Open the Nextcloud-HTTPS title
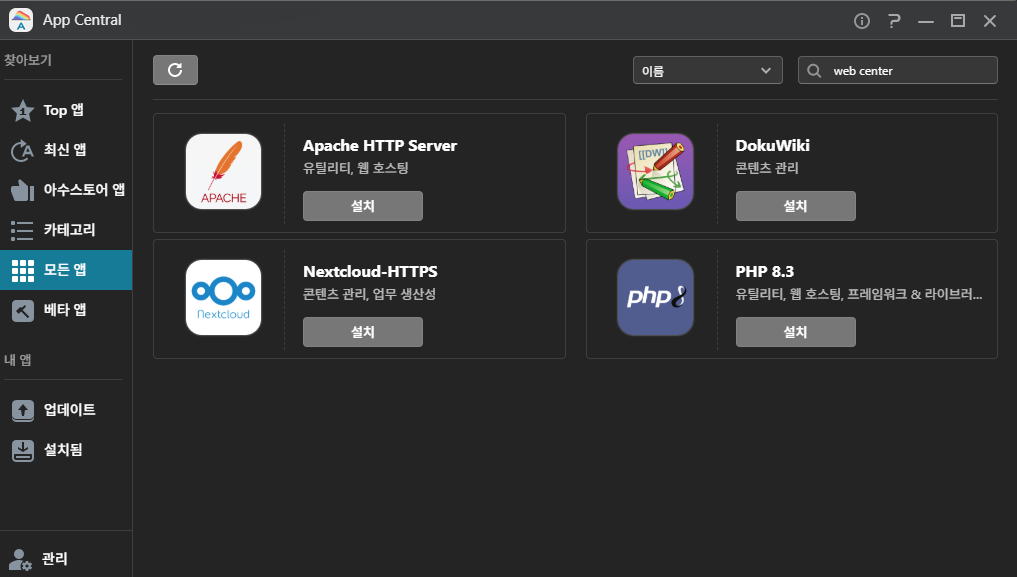Screen dimensions: 1017x577 pyautogui.click(x=370, y=272)
